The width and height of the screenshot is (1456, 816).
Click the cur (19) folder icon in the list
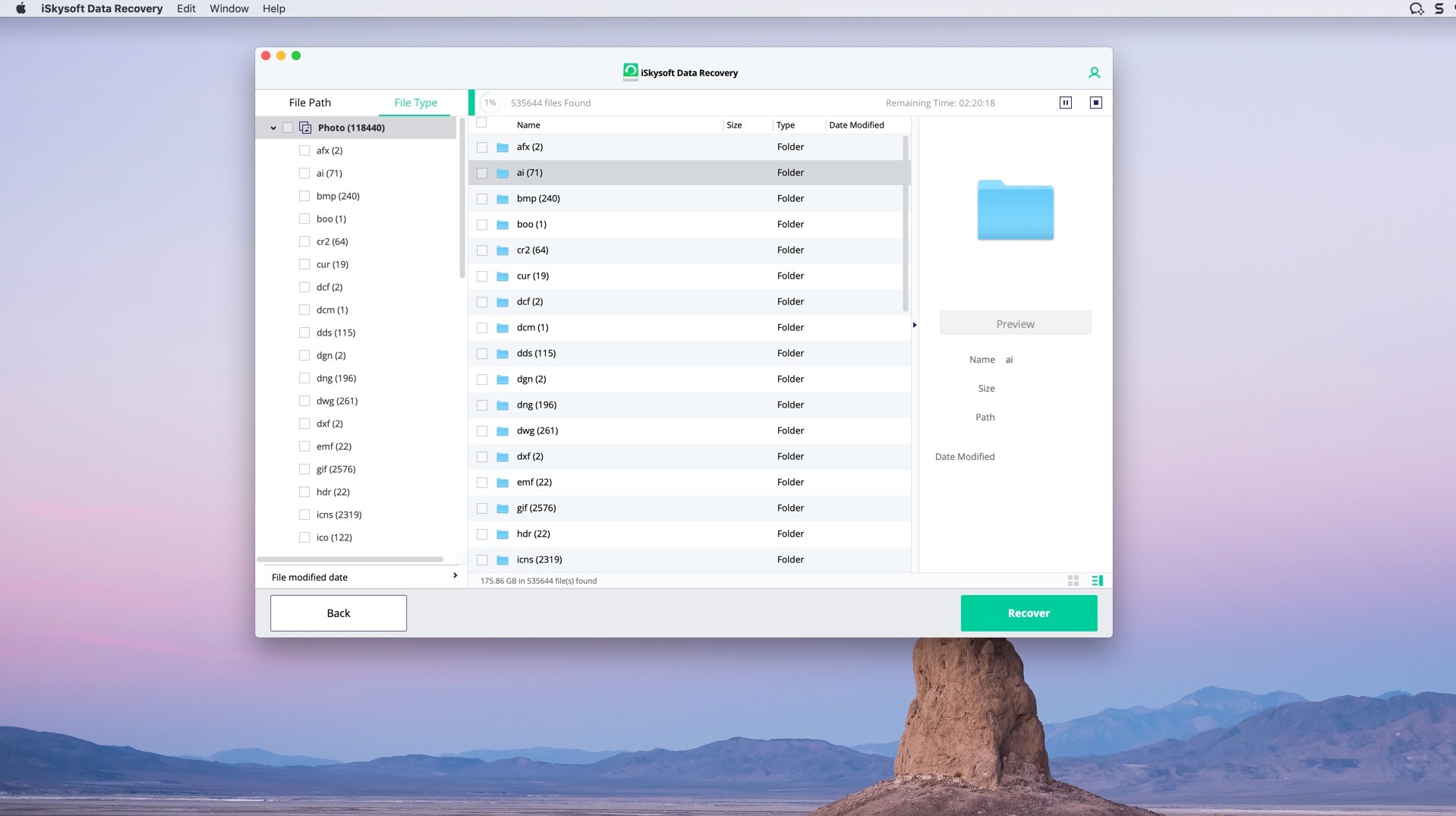(503, 276)
